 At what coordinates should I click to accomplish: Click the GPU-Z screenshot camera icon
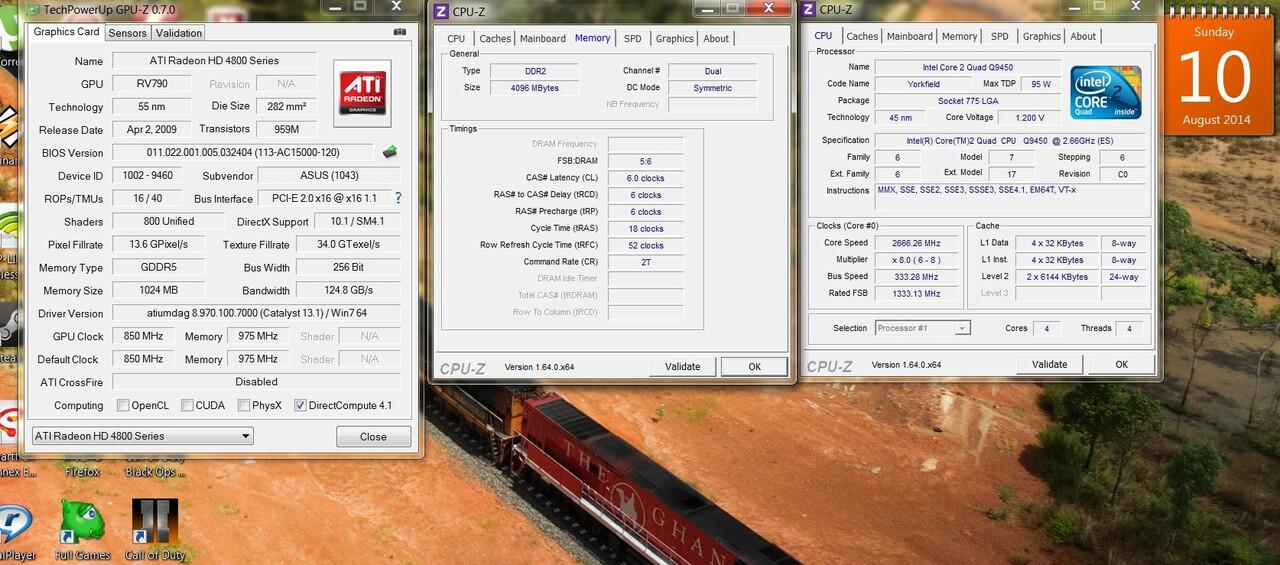(x=400, y=32)
